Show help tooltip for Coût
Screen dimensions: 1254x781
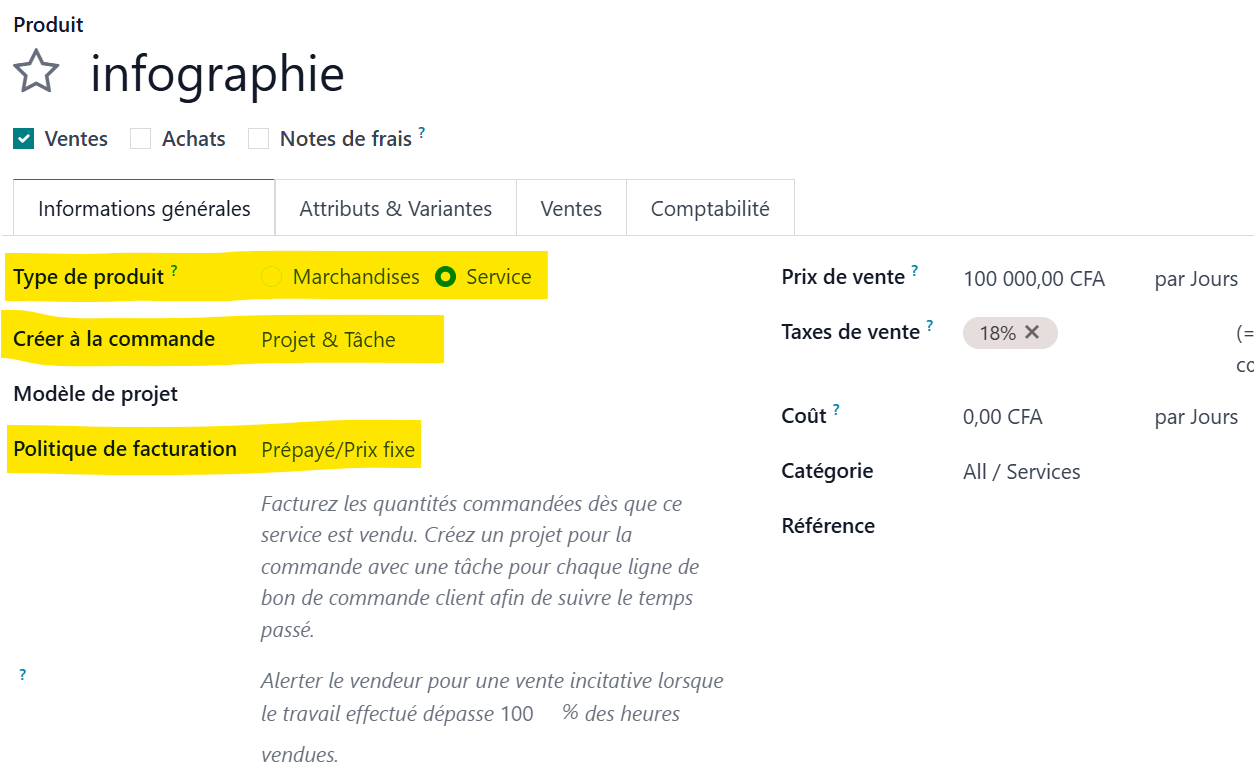coord(836,409)
